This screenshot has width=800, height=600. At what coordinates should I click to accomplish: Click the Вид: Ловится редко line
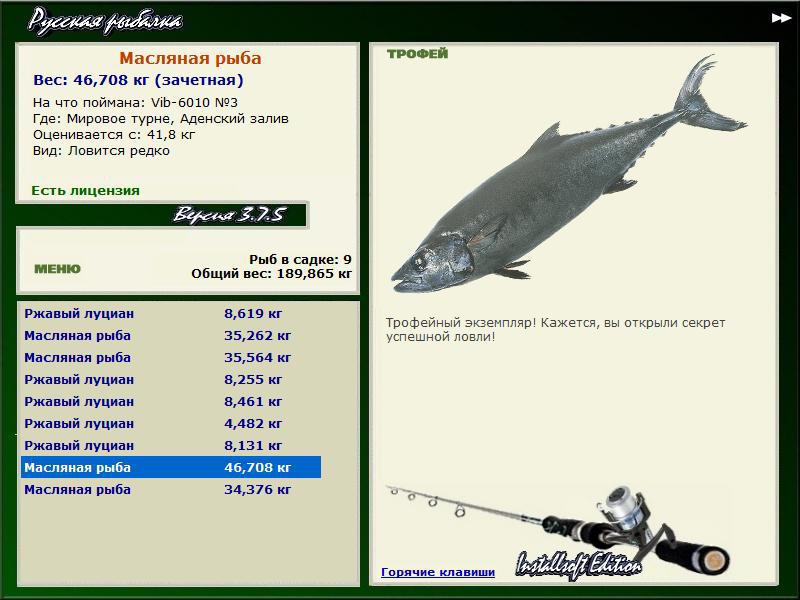tap(101, 151)
